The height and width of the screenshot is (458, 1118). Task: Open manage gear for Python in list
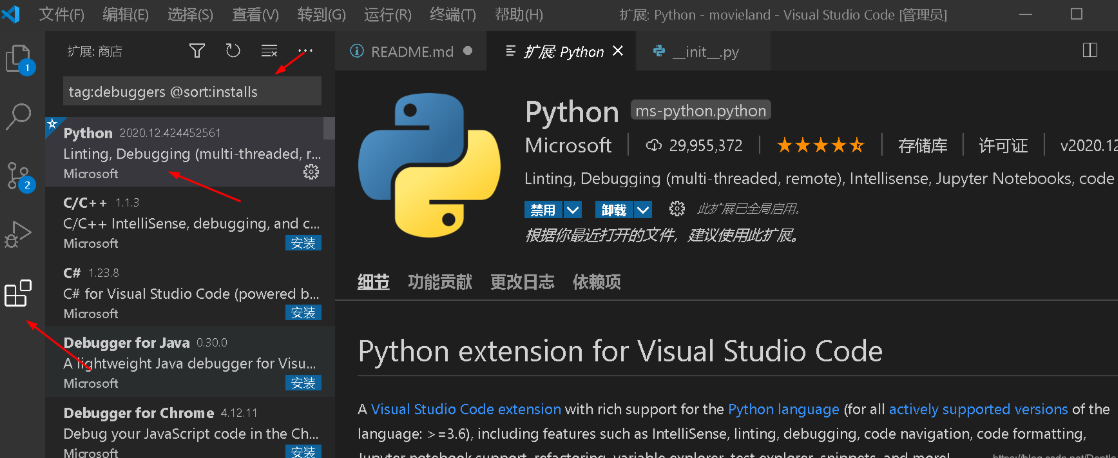click(311, 171)
